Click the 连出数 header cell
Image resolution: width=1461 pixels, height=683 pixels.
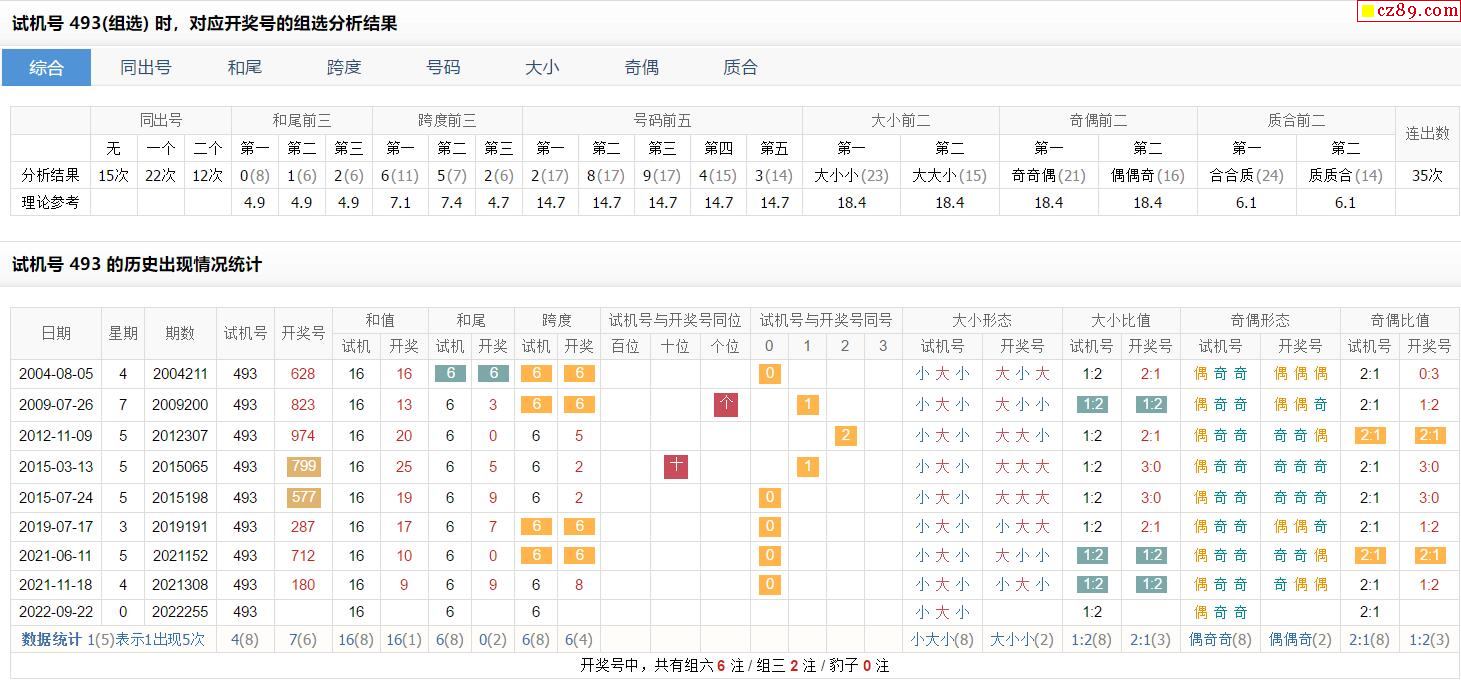click(x=1427, y=133)
